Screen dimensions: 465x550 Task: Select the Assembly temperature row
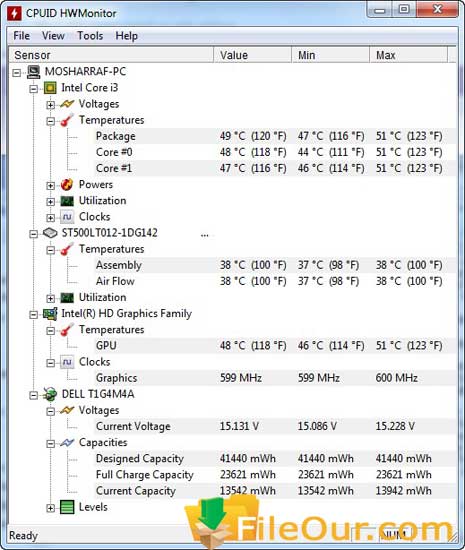click(x=274, y=265)
